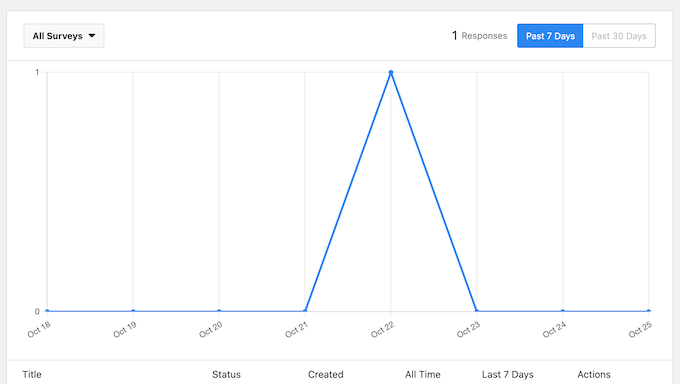Viewport: 680px width, 384px height.
Task: Sort by the Title column header
Action: coord(32,374)
